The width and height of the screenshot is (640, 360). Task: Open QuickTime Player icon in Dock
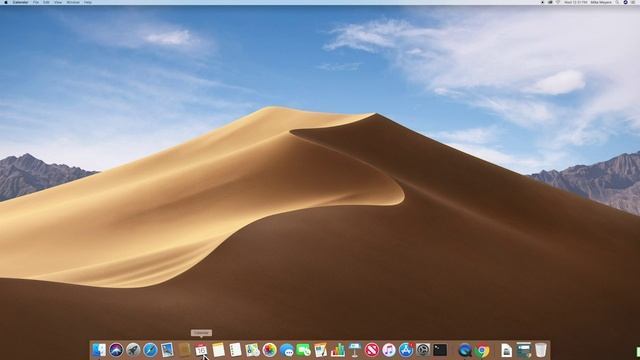coord(465,350)
